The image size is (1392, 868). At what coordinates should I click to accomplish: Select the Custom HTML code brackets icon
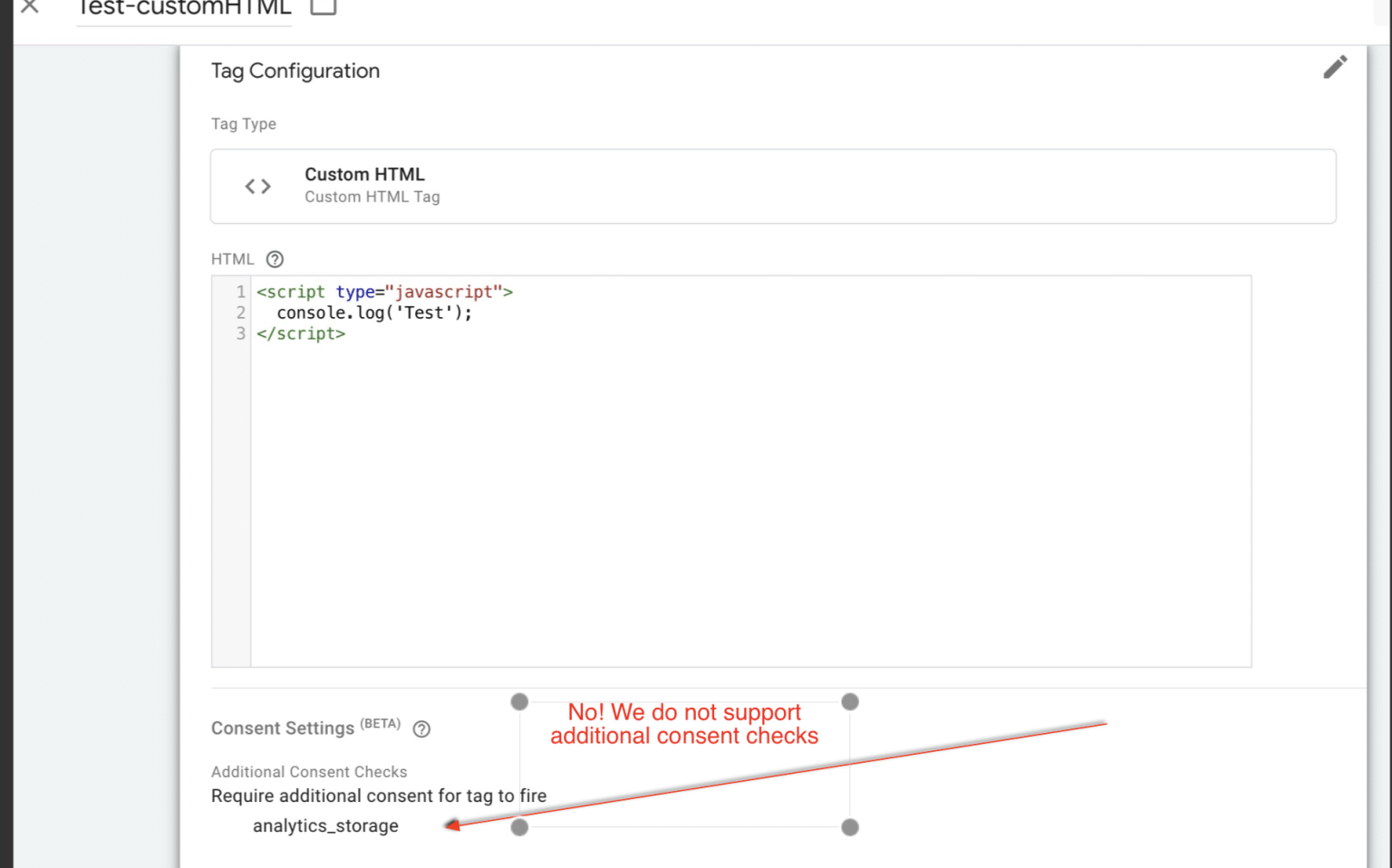[x=257, y=186]
